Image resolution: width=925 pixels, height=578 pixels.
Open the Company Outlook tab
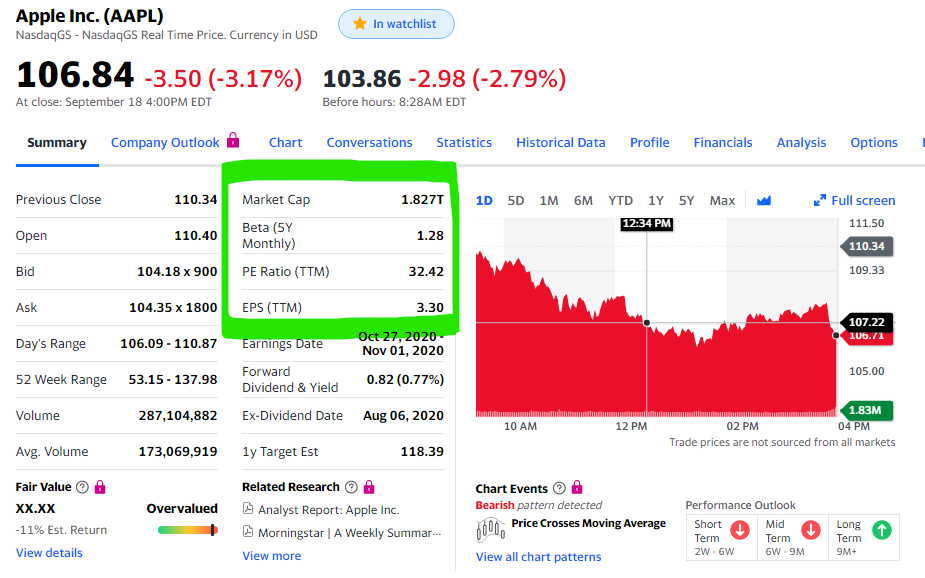coord(165,143)
